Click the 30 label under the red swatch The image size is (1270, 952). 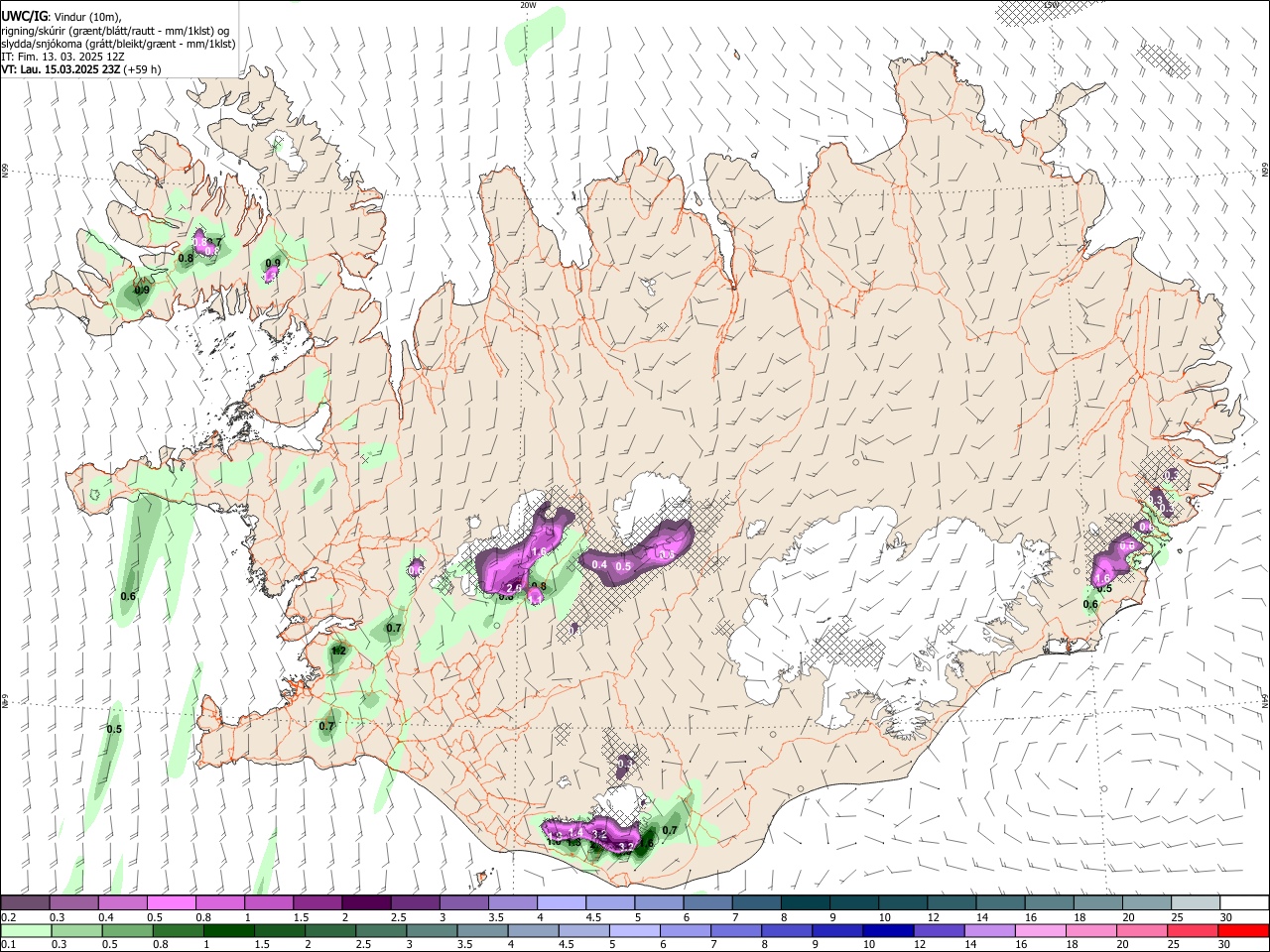pos(1225,945)
